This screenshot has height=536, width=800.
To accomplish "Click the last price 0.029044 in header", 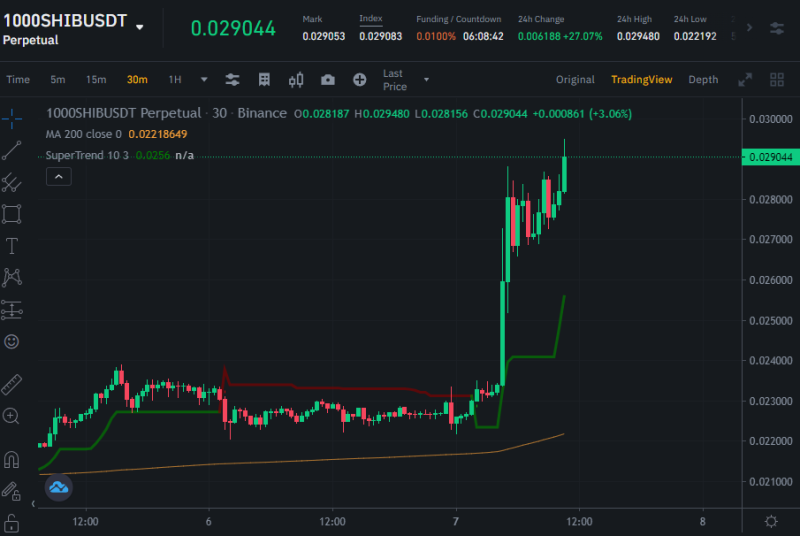I will pyautogui.click(x=233, y=28).
